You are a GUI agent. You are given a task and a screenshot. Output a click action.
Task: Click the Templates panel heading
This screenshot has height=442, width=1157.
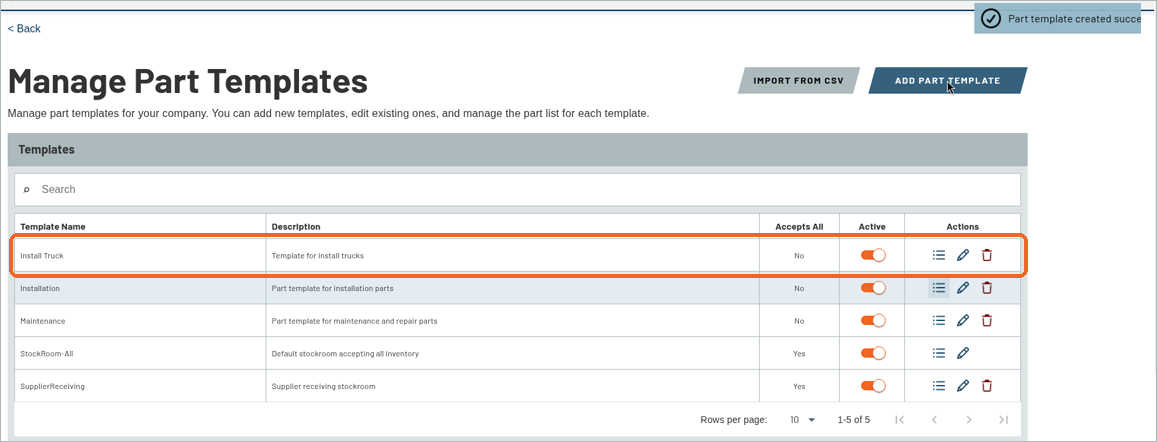[46, 149]
